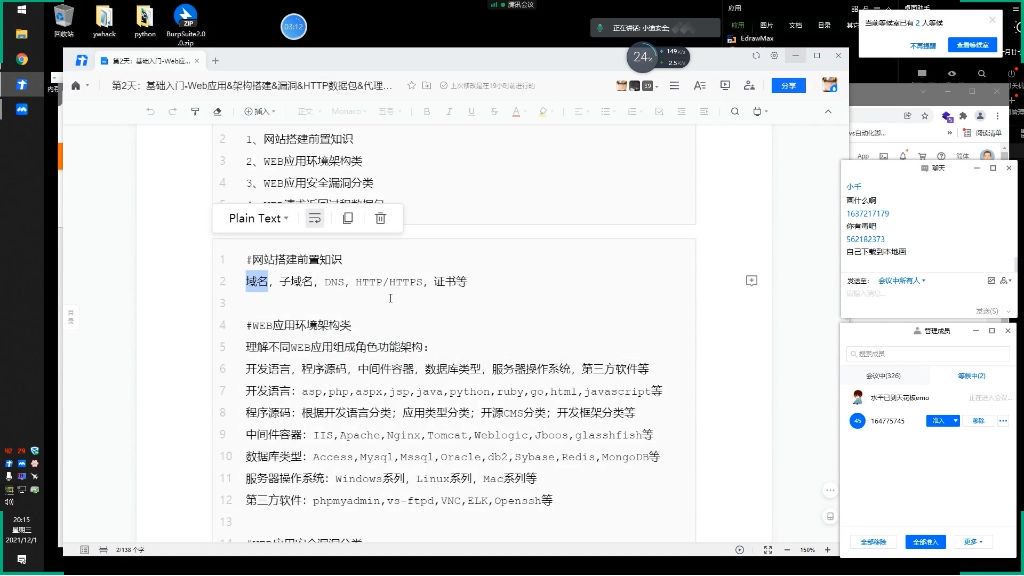Open a new tab with the plus button
This screenshot has height=576, width=1024.
[216, 61]
